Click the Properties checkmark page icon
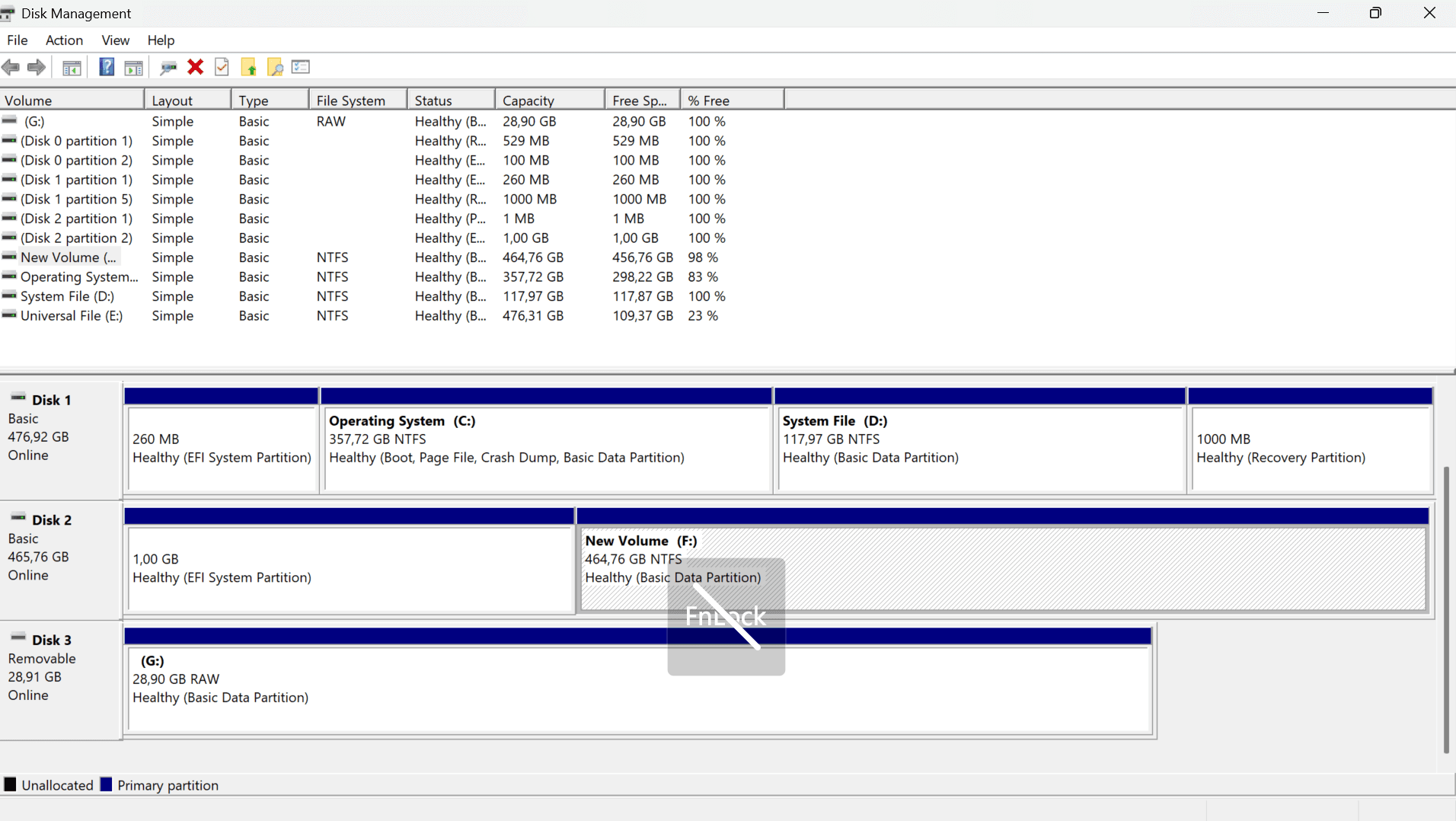The height and width of the screenshot is (821, 1456). [x=222, y=67]
